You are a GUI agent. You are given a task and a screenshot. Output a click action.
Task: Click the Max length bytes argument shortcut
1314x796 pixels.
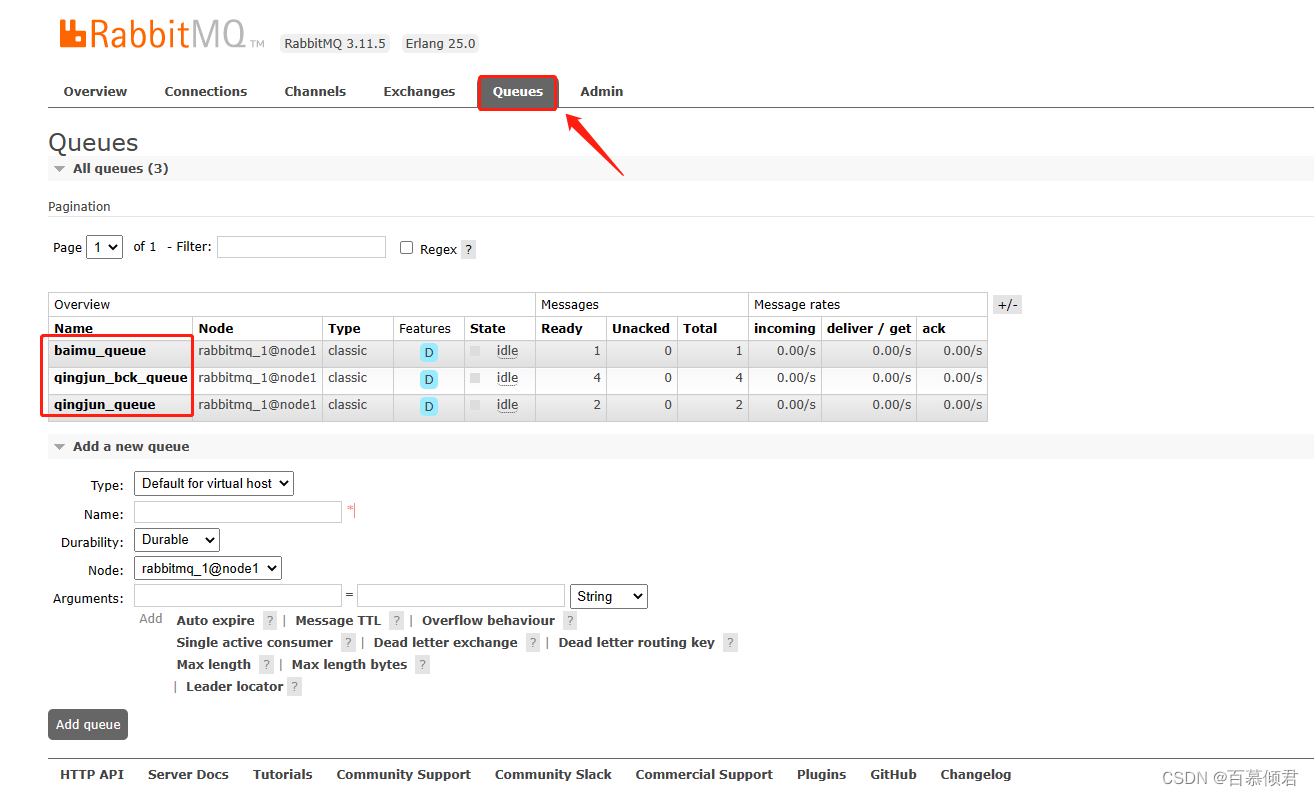pos(350,665)
